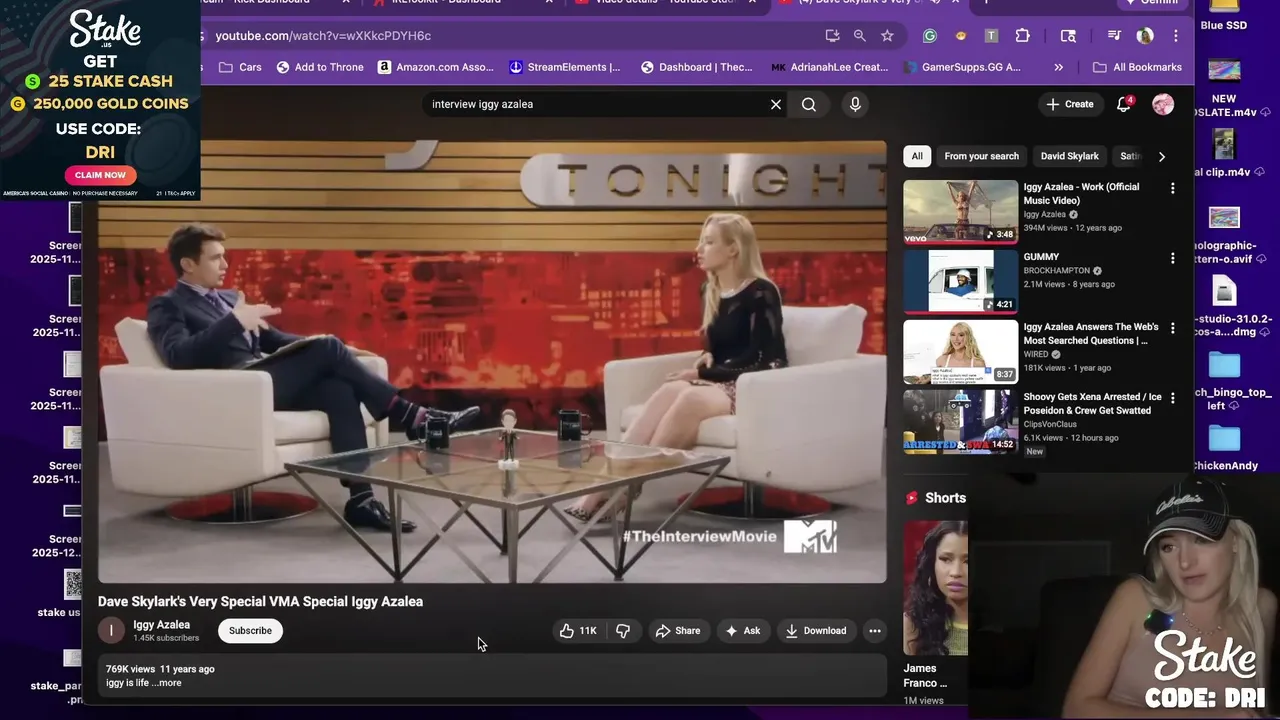Open the media controls icon in toolbar
This screenshot has height=720, width=1280.
1114,36
